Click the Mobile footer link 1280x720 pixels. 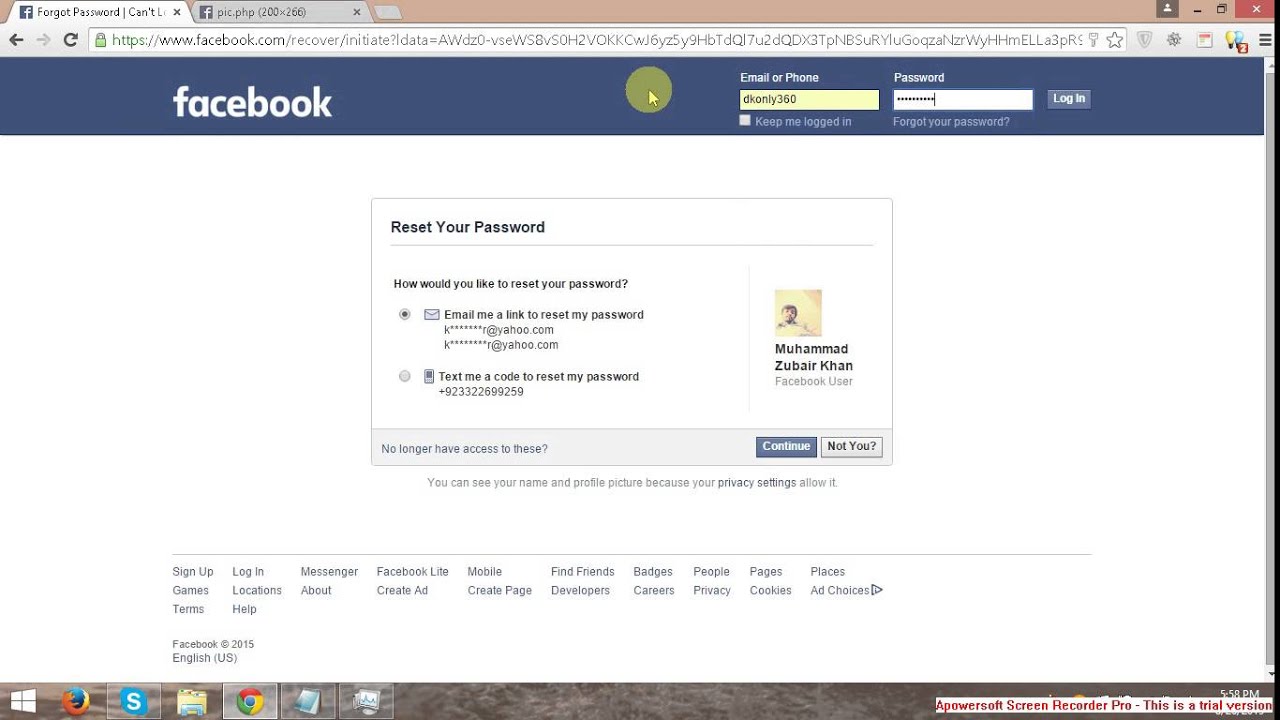(485, 572)
